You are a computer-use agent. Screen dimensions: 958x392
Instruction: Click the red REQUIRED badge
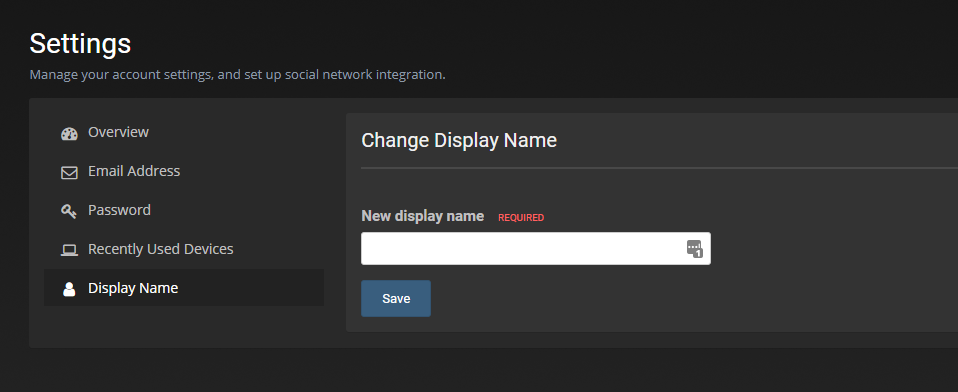click(521, 217)
